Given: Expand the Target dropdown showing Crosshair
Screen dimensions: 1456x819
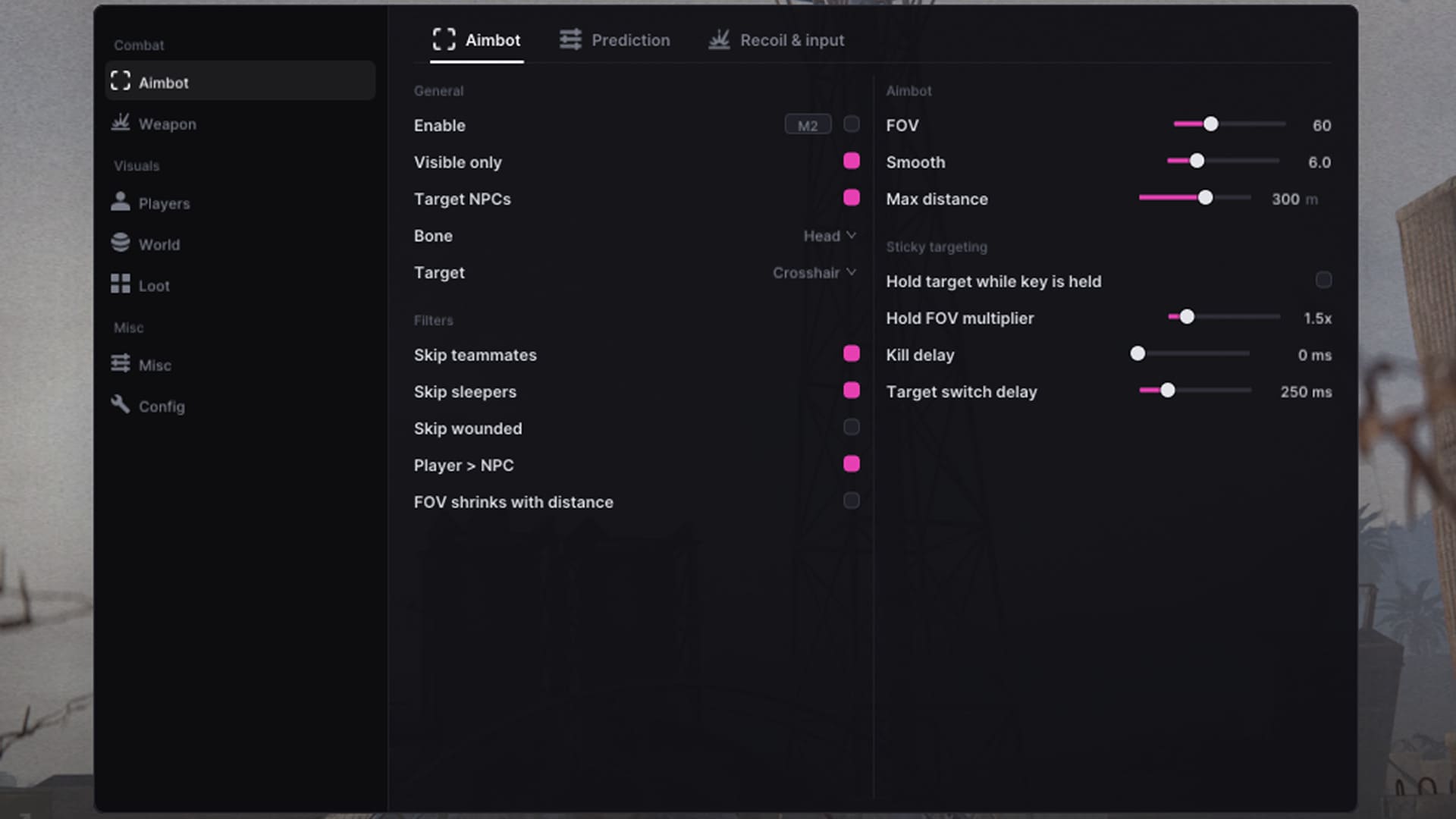Looking at the screenshot, I should pos(814,272).
